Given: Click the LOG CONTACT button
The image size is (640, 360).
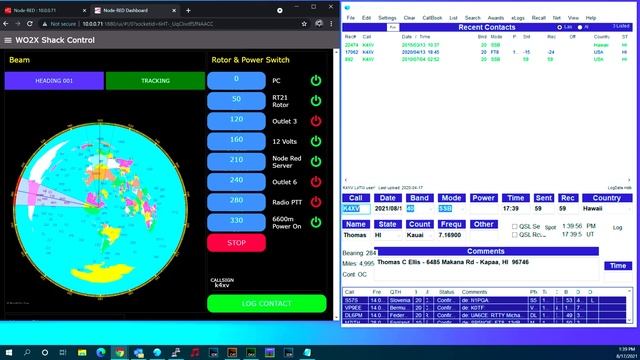Looking at the screenshot, I should pos(267,303).
